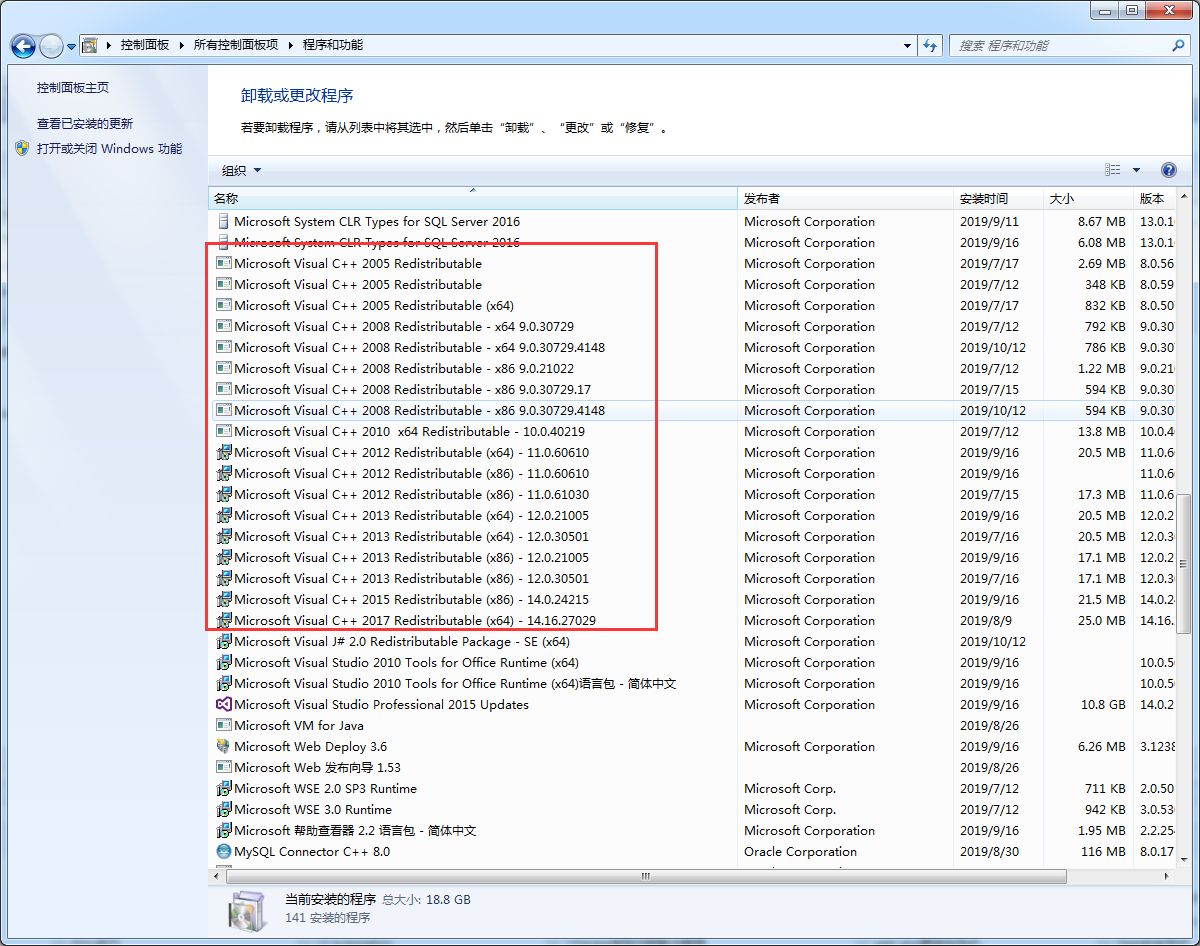The image size is (1200, 946).
Task: Click icon of Microsoft WSE 2.0 SP3 Runtime
Action: coord(224,789)
